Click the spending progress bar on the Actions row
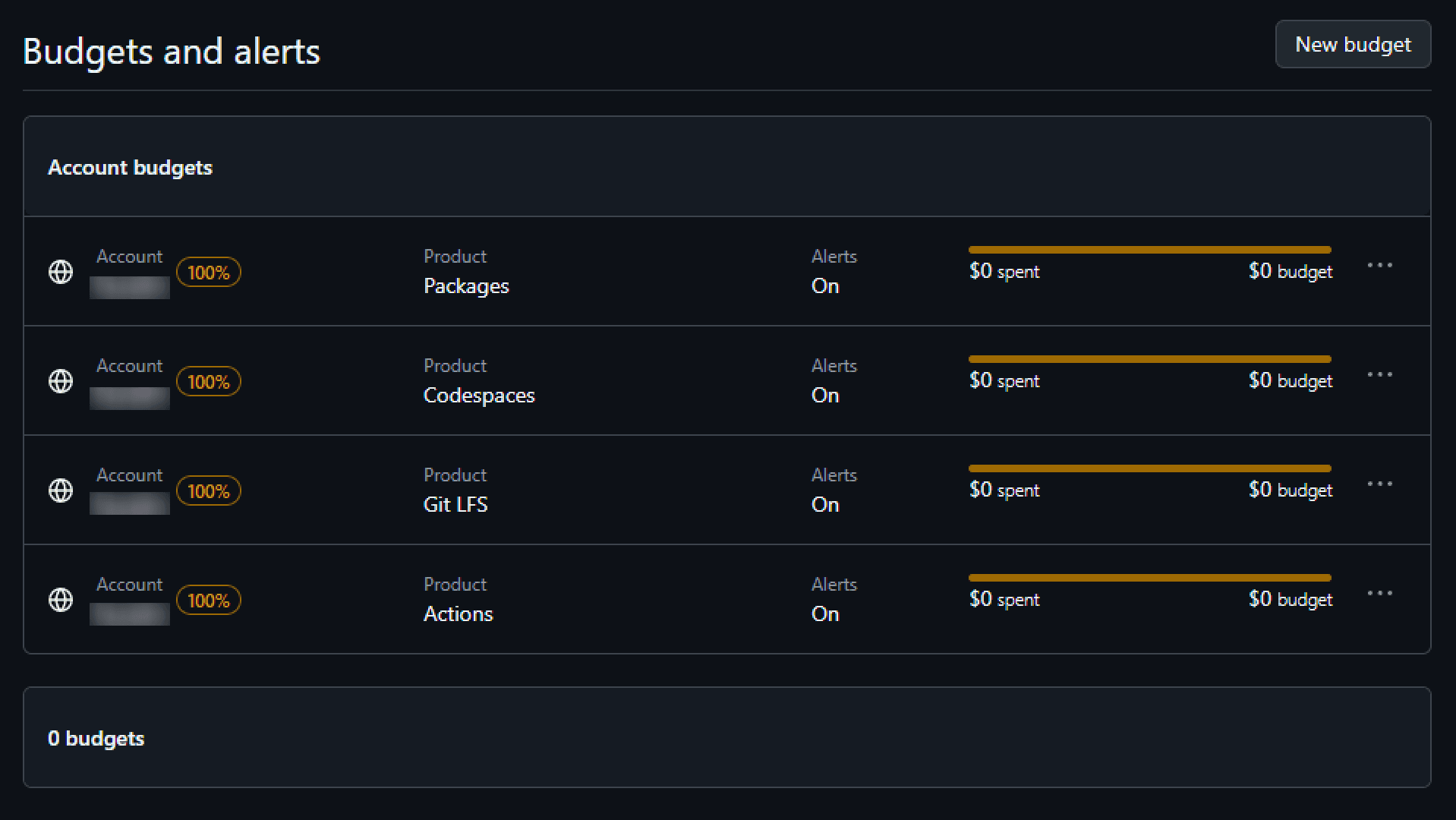Image resolution: width=1456 pixels, height=820 pixels. [1149, 577]
